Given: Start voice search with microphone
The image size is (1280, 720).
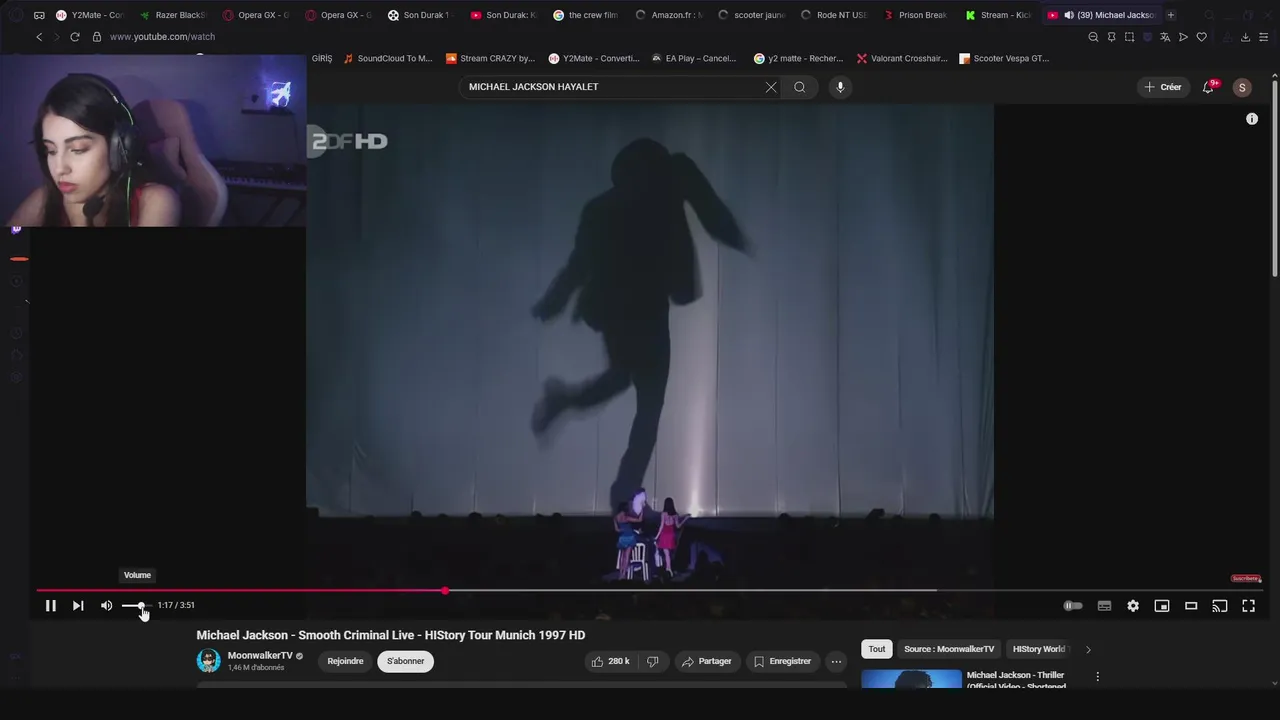Looking at the screenshot, I should coord(840,87).
